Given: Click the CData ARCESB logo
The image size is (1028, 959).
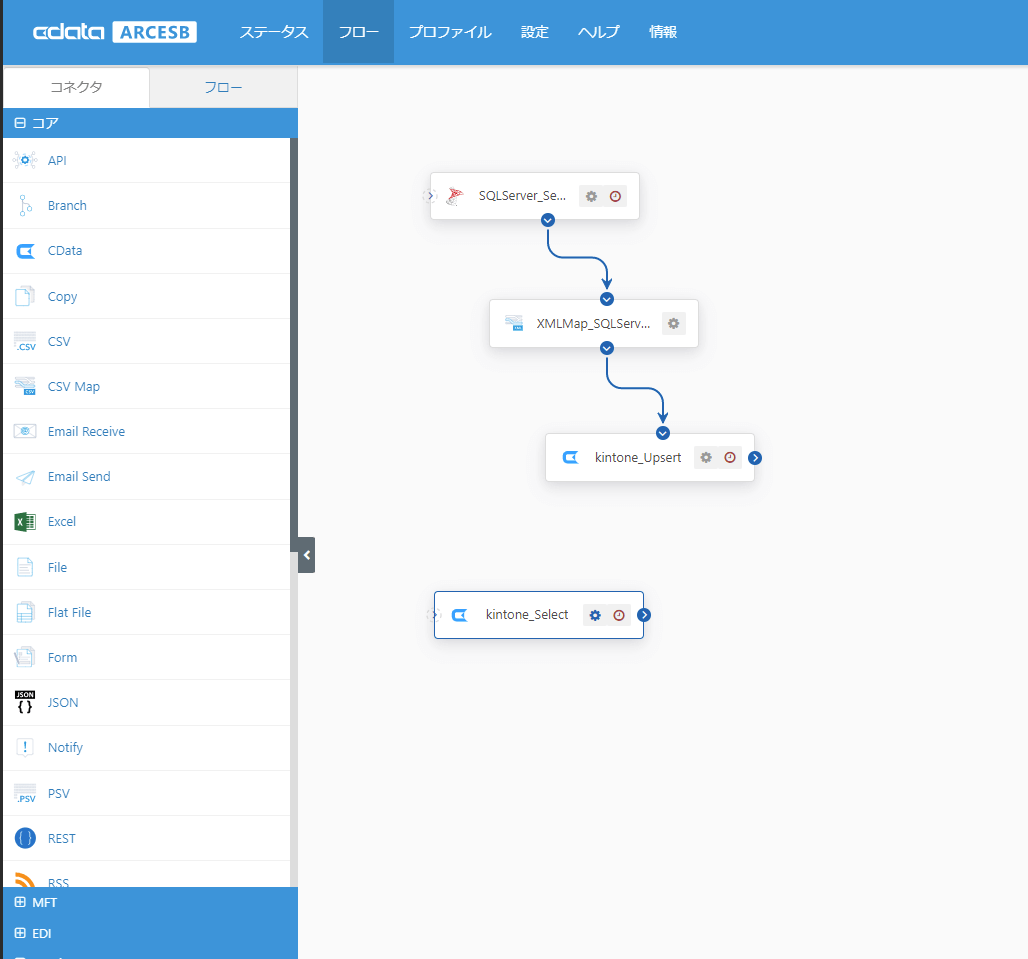Looking at the screenshot, I should coord(115,31).
